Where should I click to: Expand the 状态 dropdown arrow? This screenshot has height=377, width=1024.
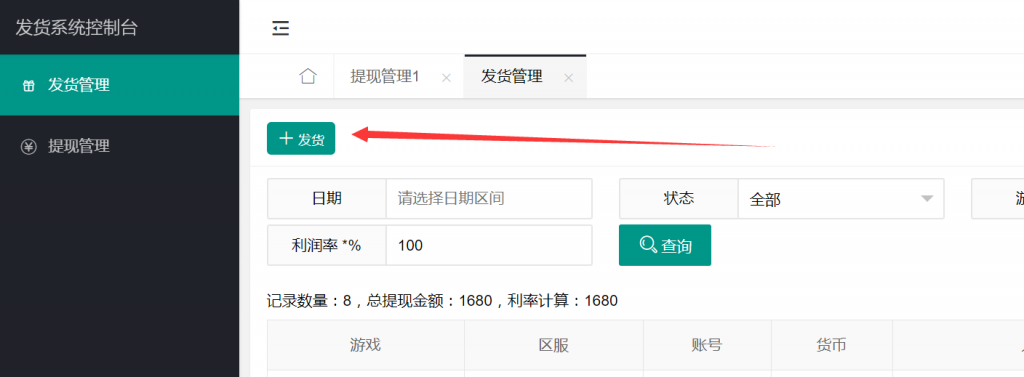tap(927, 199)
